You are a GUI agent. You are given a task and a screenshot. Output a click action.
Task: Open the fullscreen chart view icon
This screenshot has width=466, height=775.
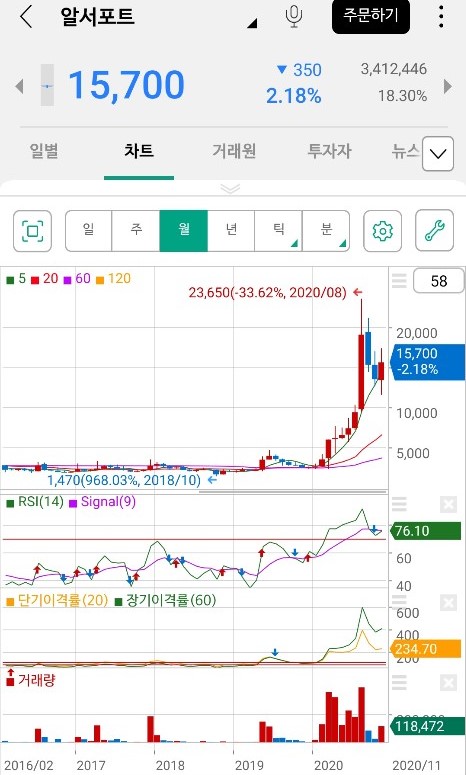(33, 231)
